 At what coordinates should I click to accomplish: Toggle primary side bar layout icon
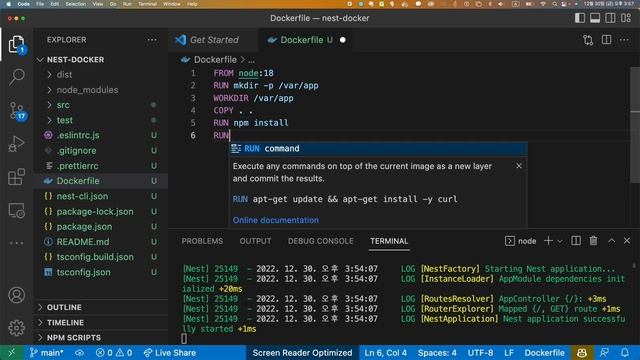tap(580, 18)
